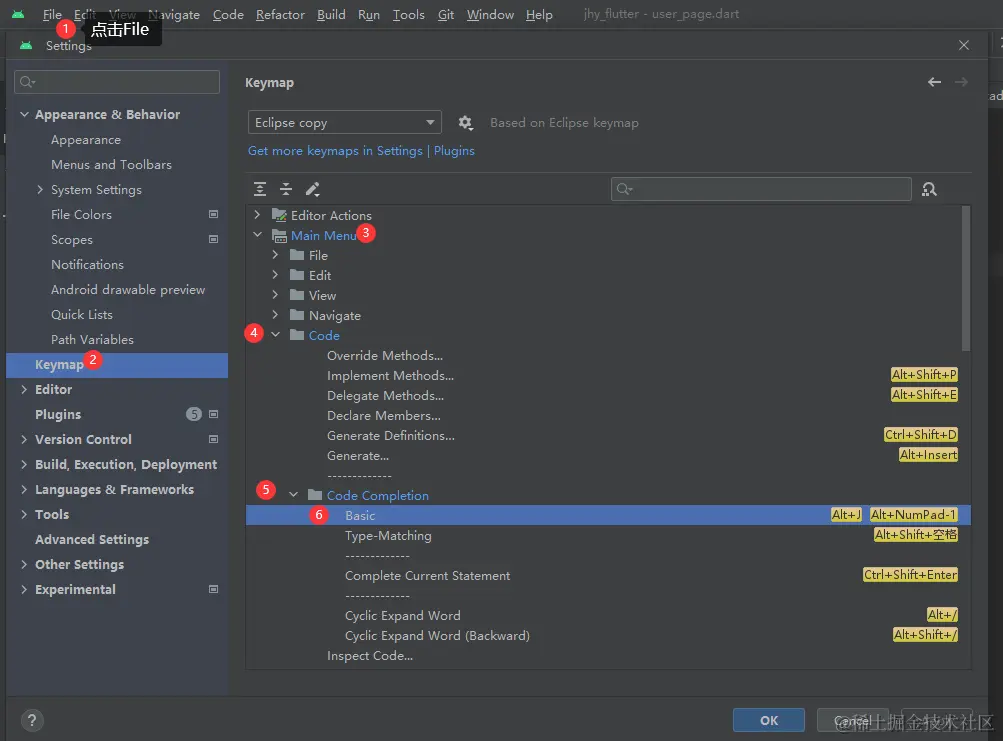
Task: Open the Tools menu
Action: coord(408,14)
